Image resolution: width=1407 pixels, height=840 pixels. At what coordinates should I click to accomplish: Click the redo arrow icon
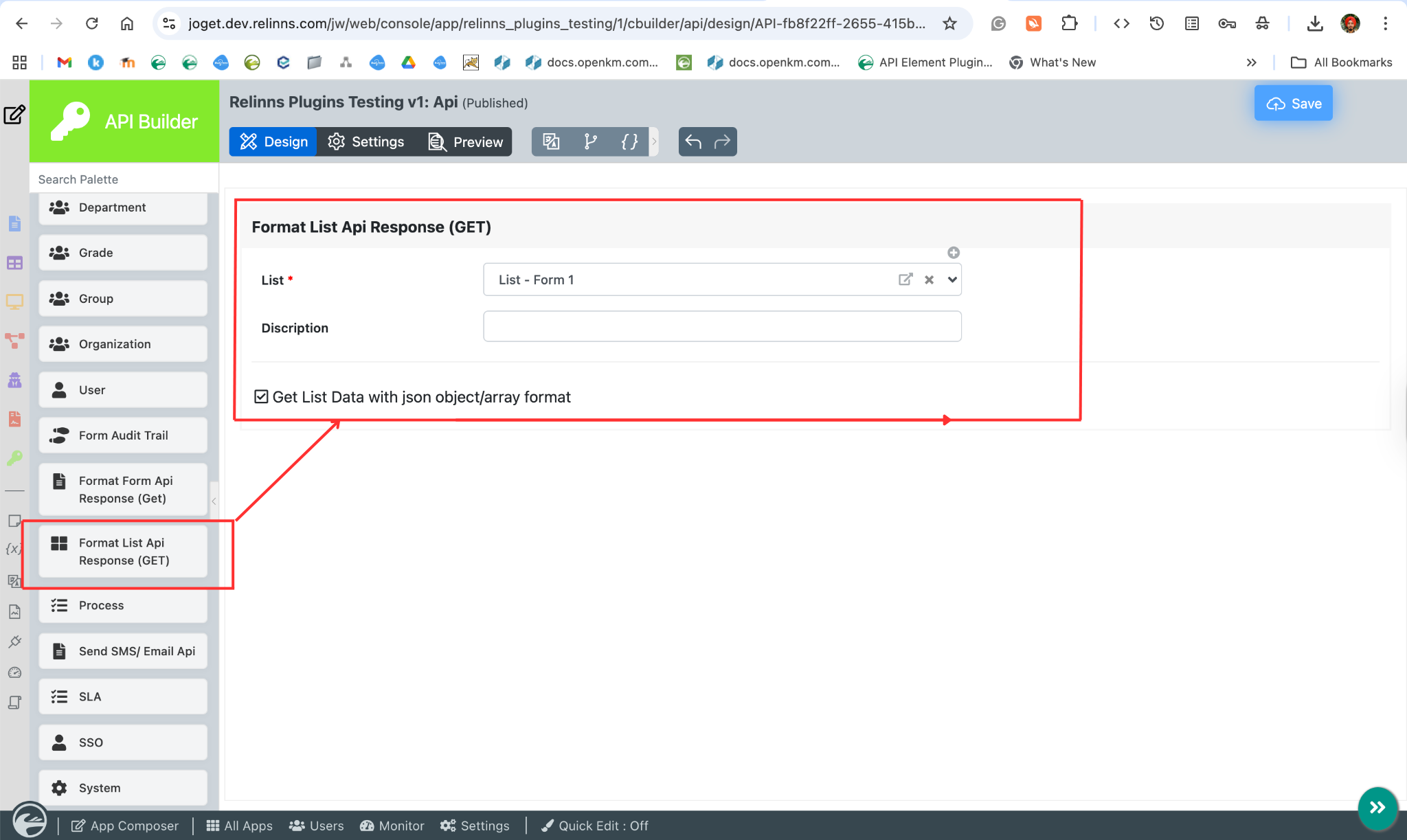click(x=722, y=141)
